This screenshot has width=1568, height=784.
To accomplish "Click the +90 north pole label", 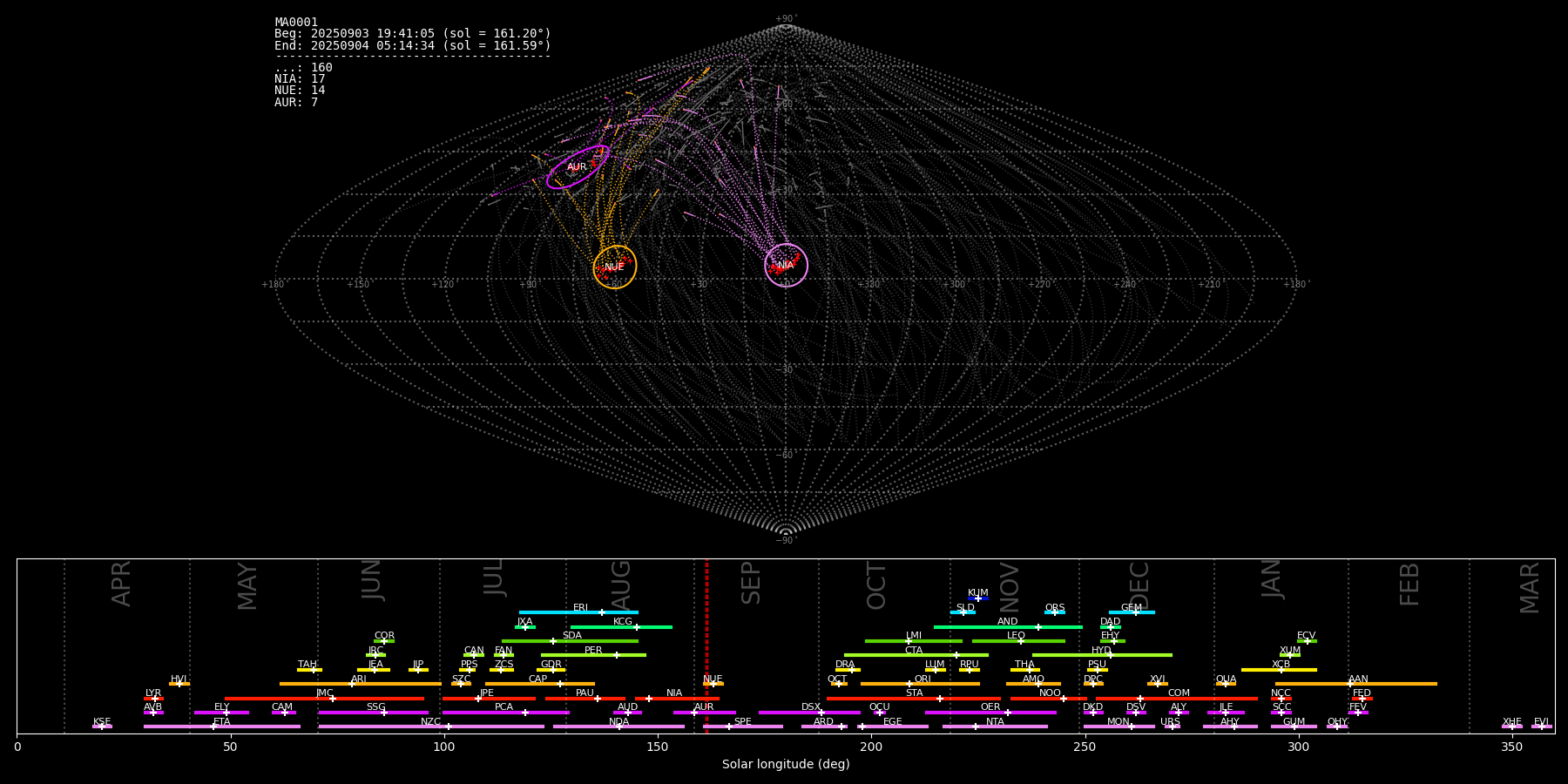I will click(785, 18).
